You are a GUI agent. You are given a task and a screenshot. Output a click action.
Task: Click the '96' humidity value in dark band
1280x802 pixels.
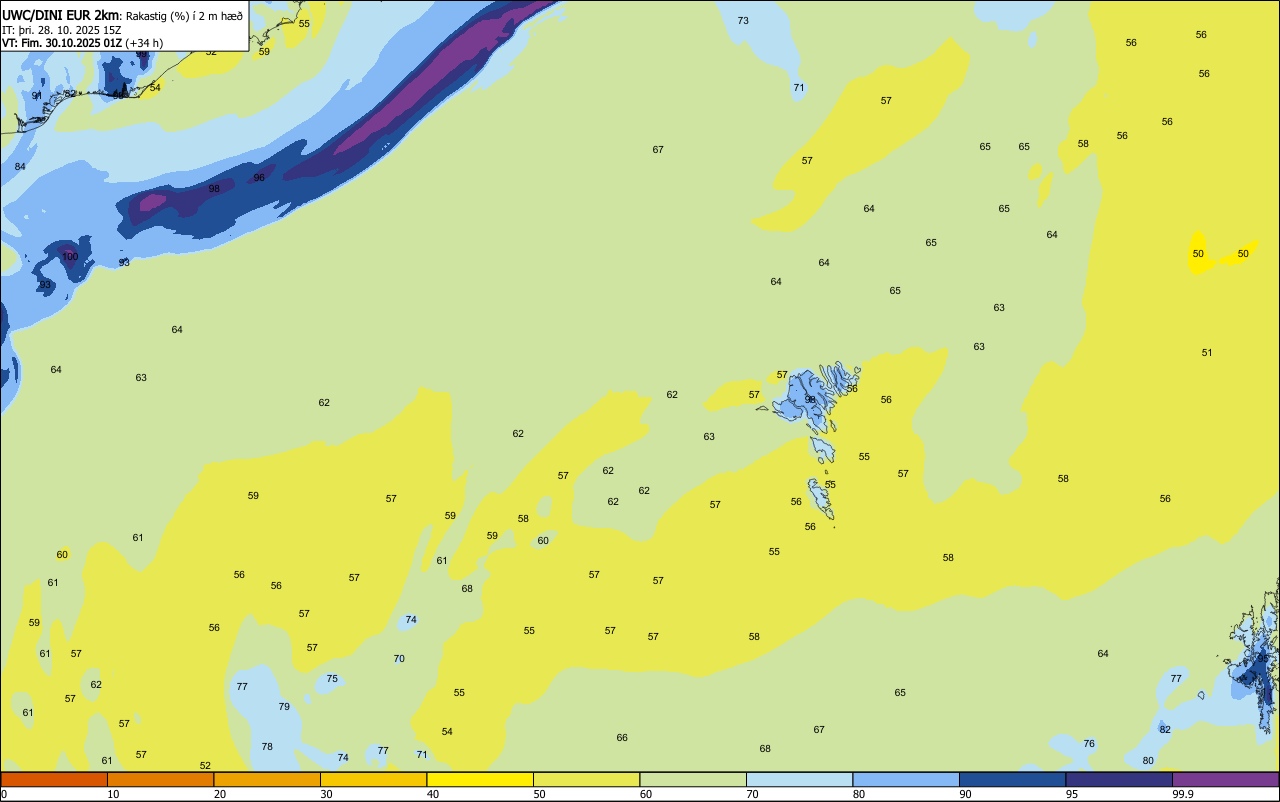[x=259, y=178]
